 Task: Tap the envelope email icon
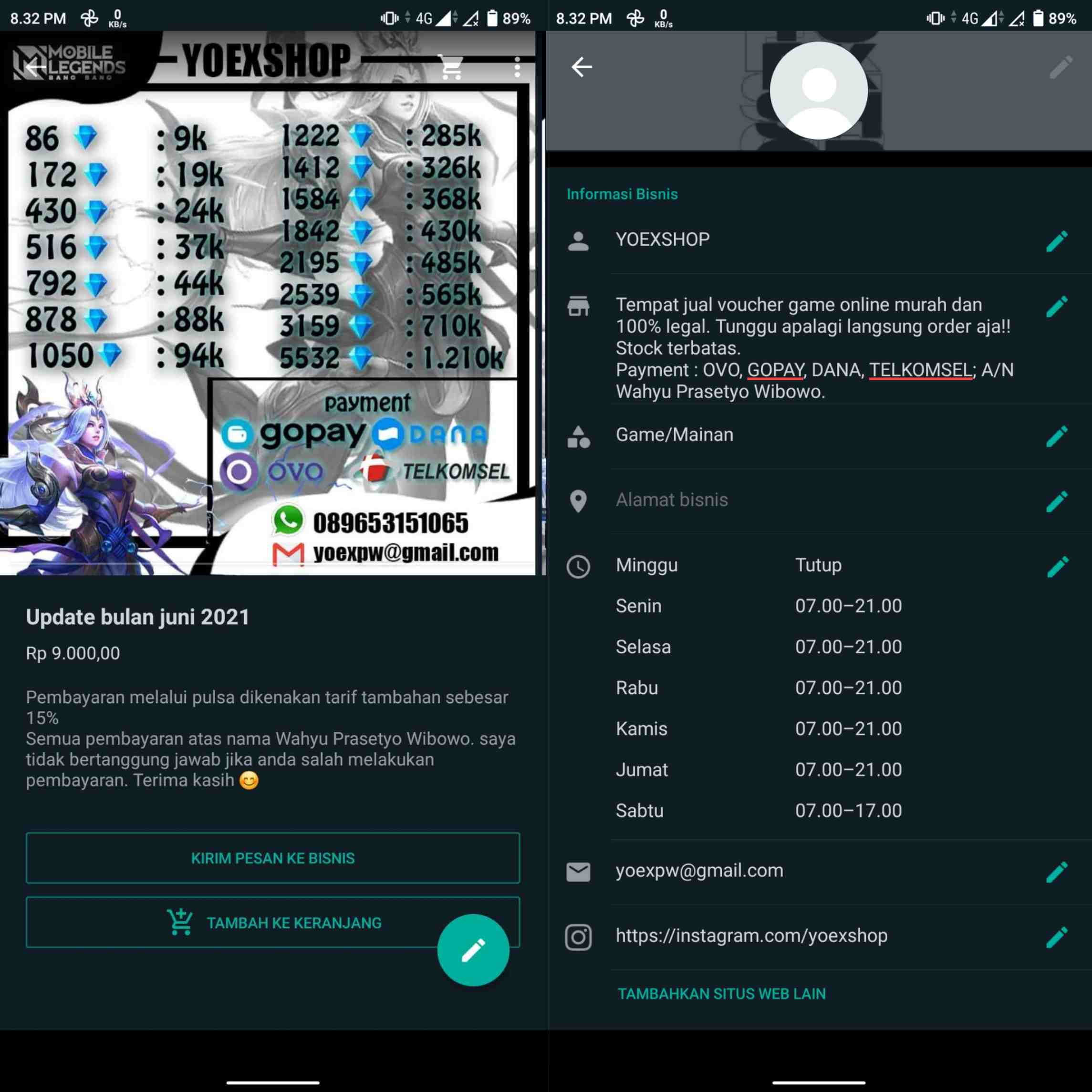tap(578, 872)
